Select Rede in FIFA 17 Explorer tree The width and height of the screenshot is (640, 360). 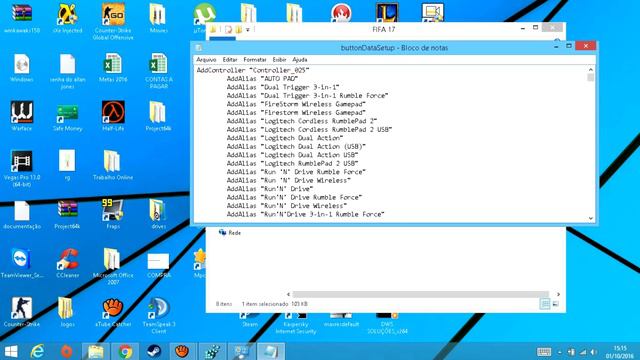point(230,233)
